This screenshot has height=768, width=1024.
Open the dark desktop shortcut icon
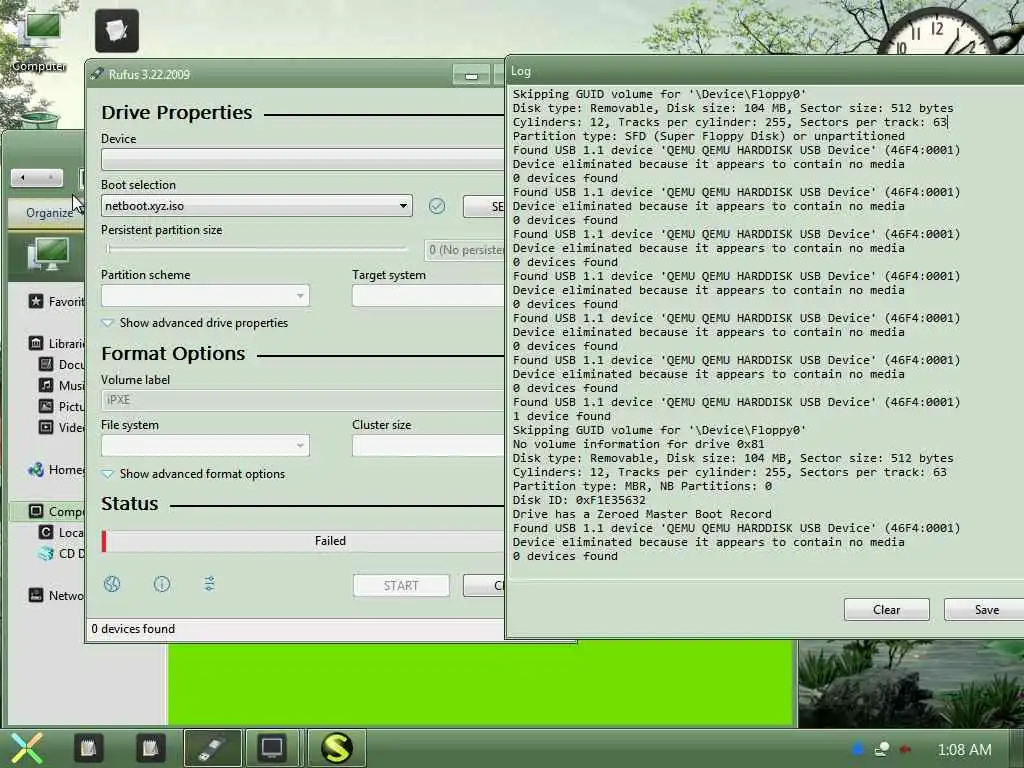[117, 31]
